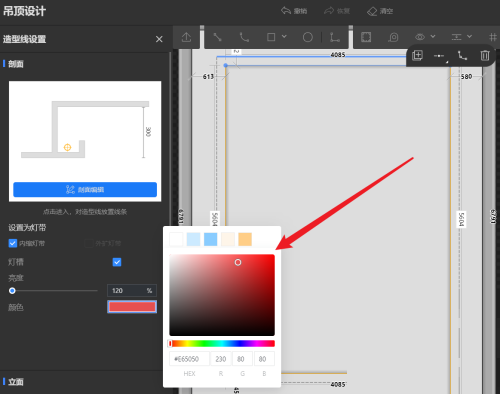The width and height of the screenshot is (500, 394).
Task: Expand the rectangle tool dropdown arrow
Action: [x=284, y=36]
